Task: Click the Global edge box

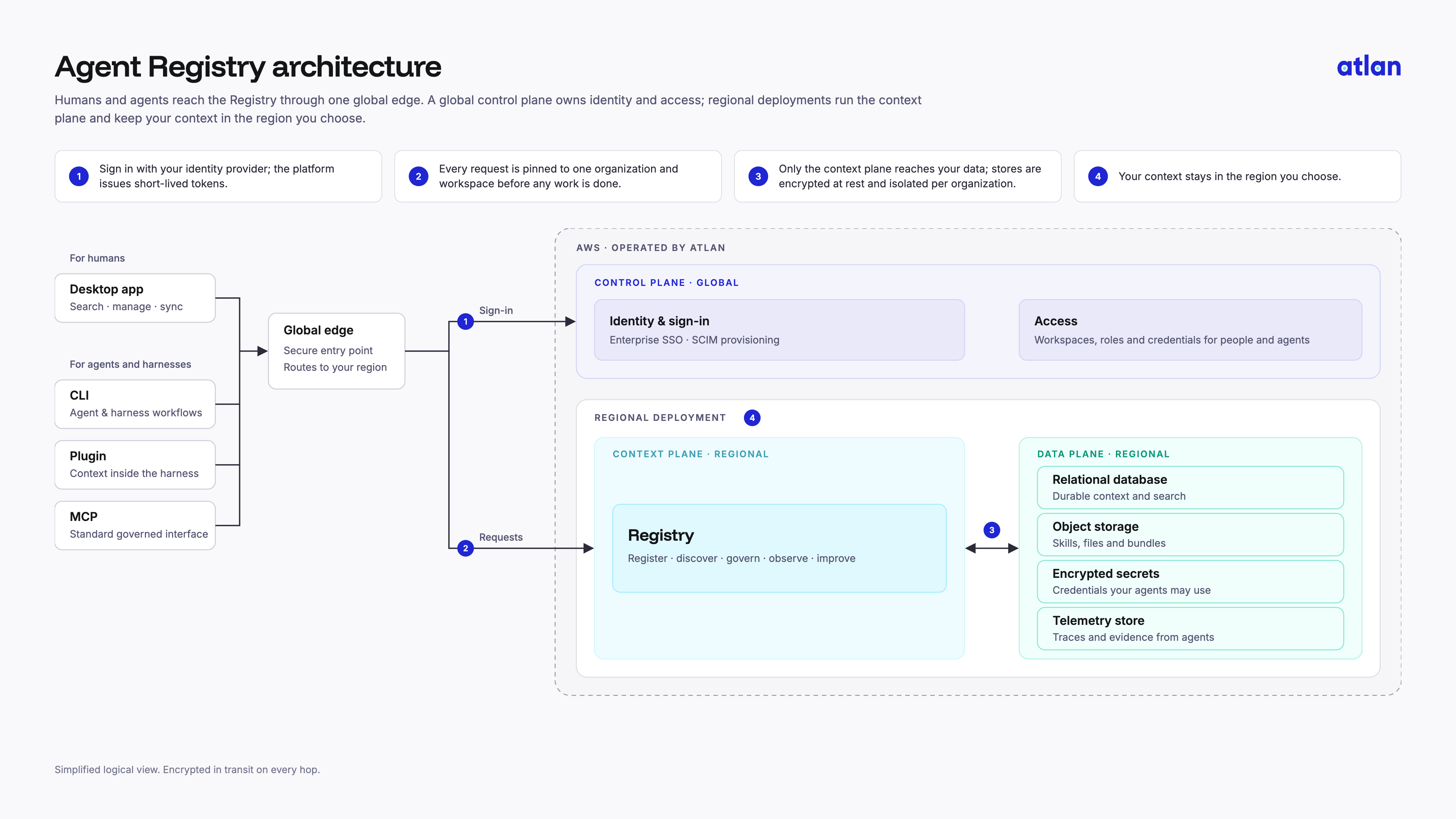Action: (x=336, y=351)
